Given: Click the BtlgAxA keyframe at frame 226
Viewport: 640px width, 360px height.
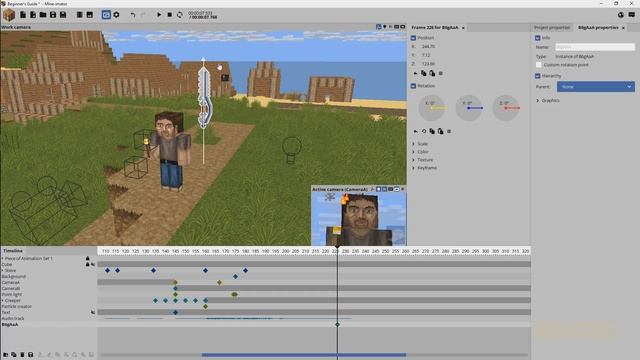Looking at the screenshot, I should click(337, 324).
